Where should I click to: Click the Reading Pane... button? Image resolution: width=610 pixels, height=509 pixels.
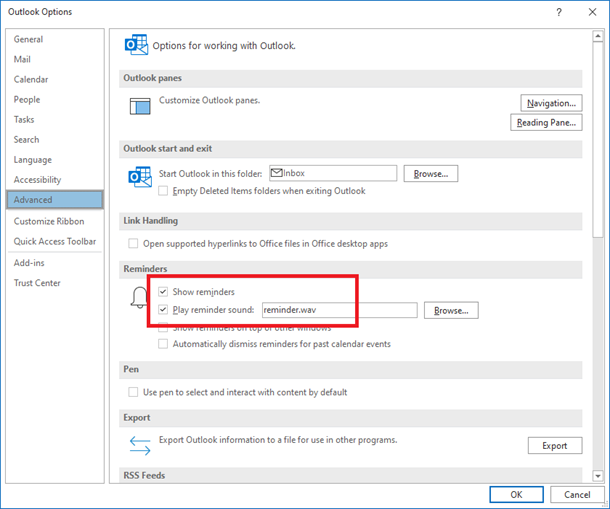(x=546, y=123)
